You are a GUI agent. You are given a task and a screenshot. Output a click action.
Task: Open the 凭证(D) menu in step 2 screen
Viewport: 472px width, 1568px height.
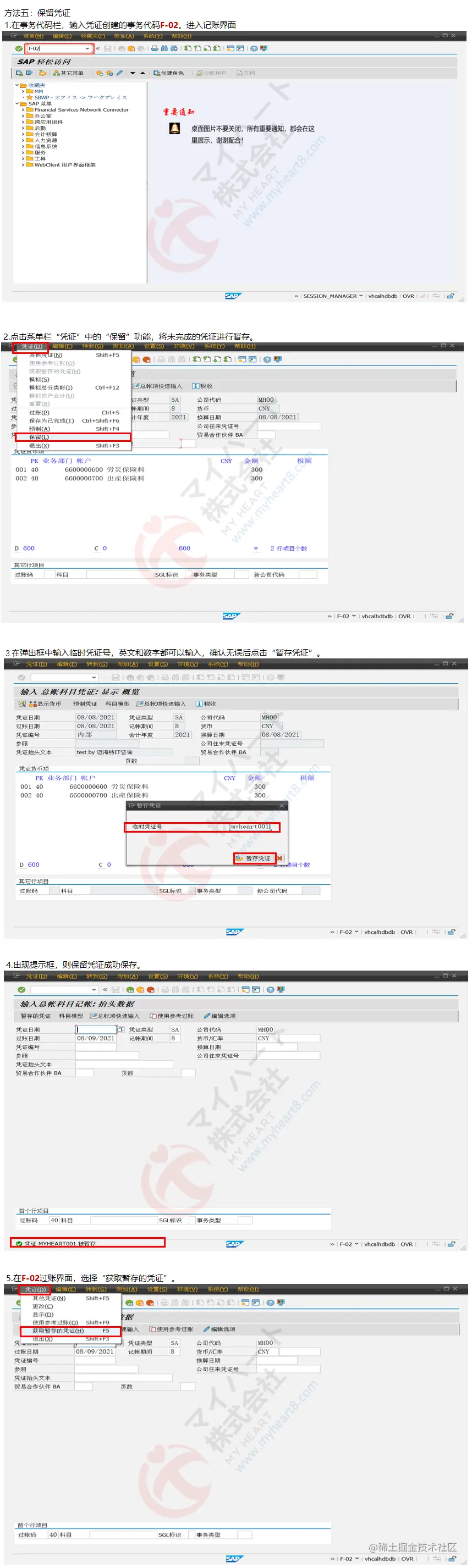[32, 346]
